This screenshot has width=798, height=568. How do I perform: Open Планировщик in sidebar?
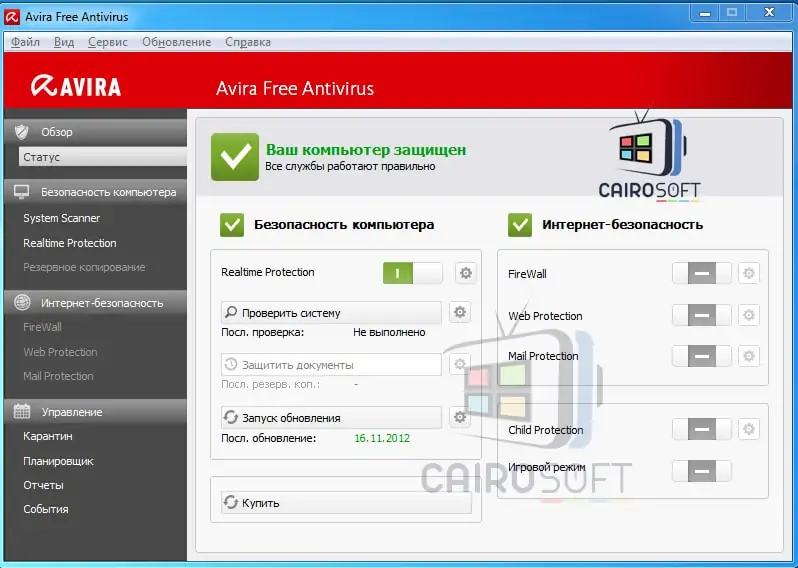(58, 461)
